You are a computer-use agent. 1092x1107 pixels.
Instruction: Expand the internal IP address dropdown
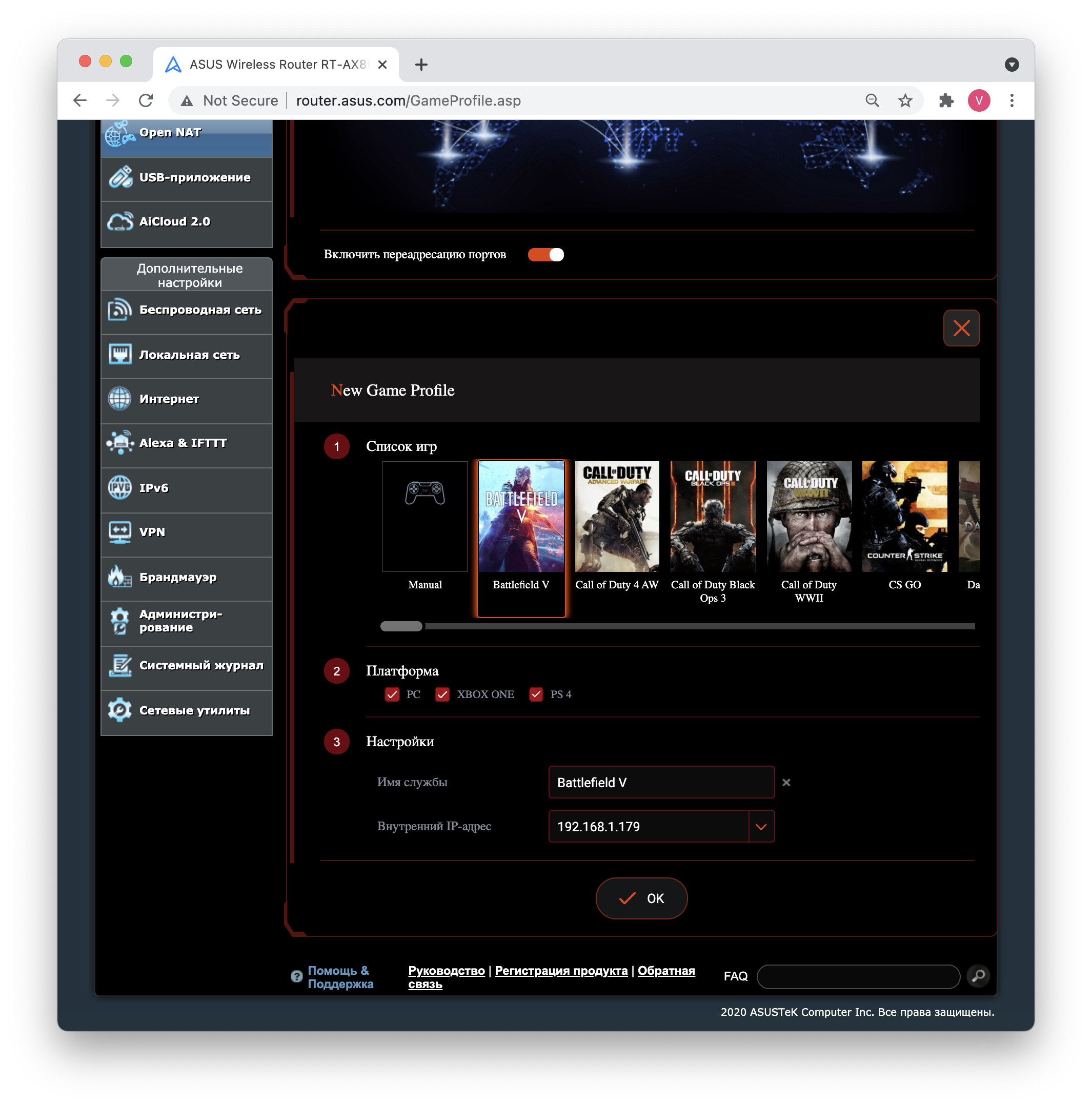click(761, 826)
